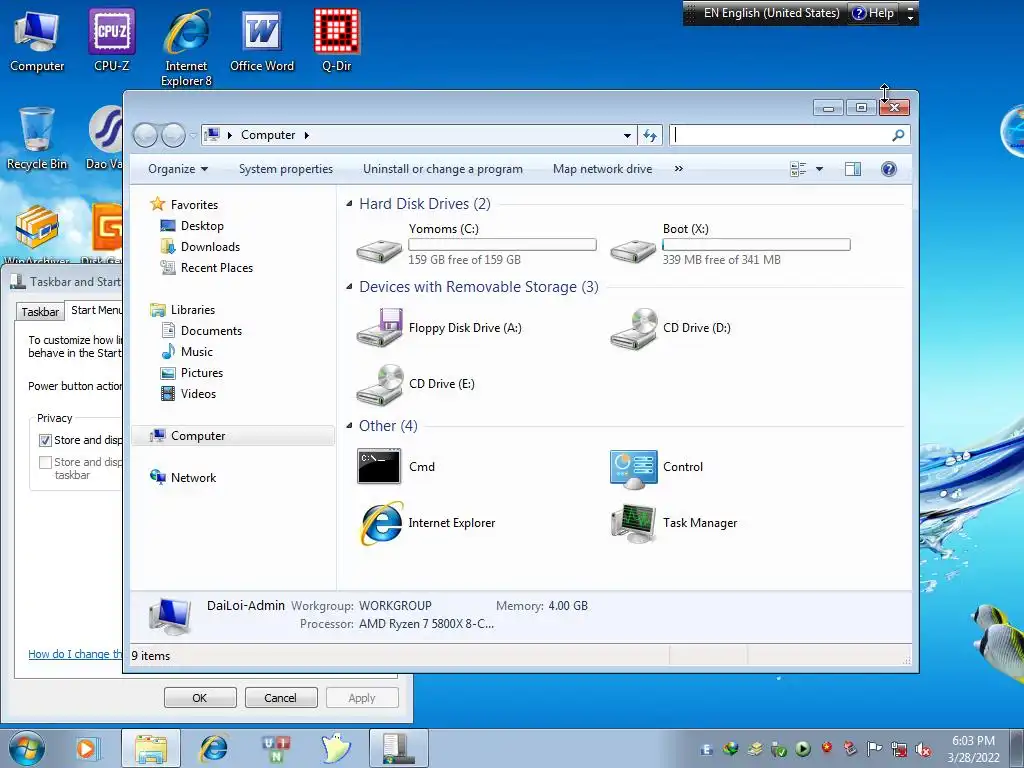Click the ghost icon on taskbar

pyautogui.click(x=336, y=748)
